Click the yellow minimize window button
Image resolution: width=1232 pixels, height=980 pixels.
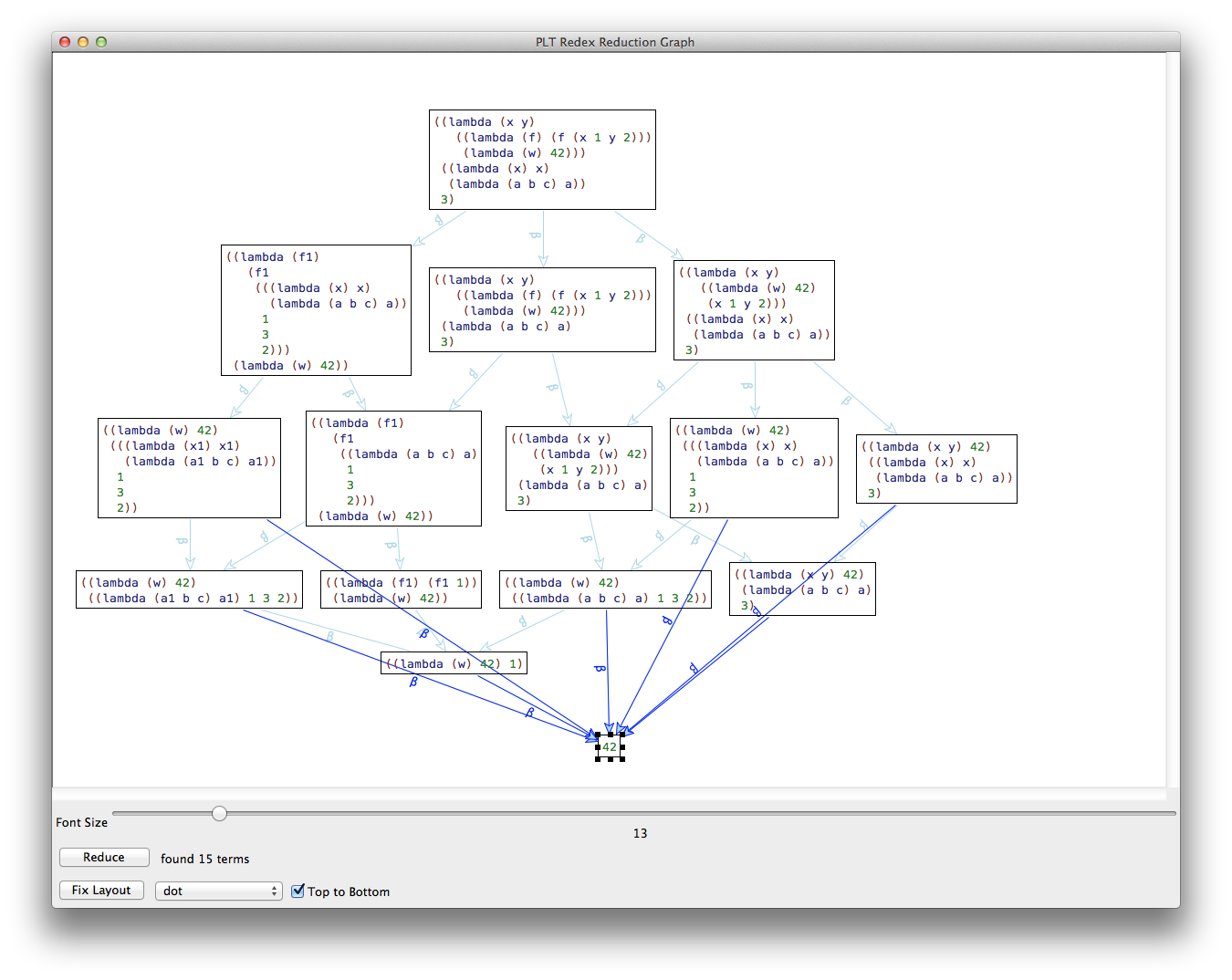pos(83,42)
